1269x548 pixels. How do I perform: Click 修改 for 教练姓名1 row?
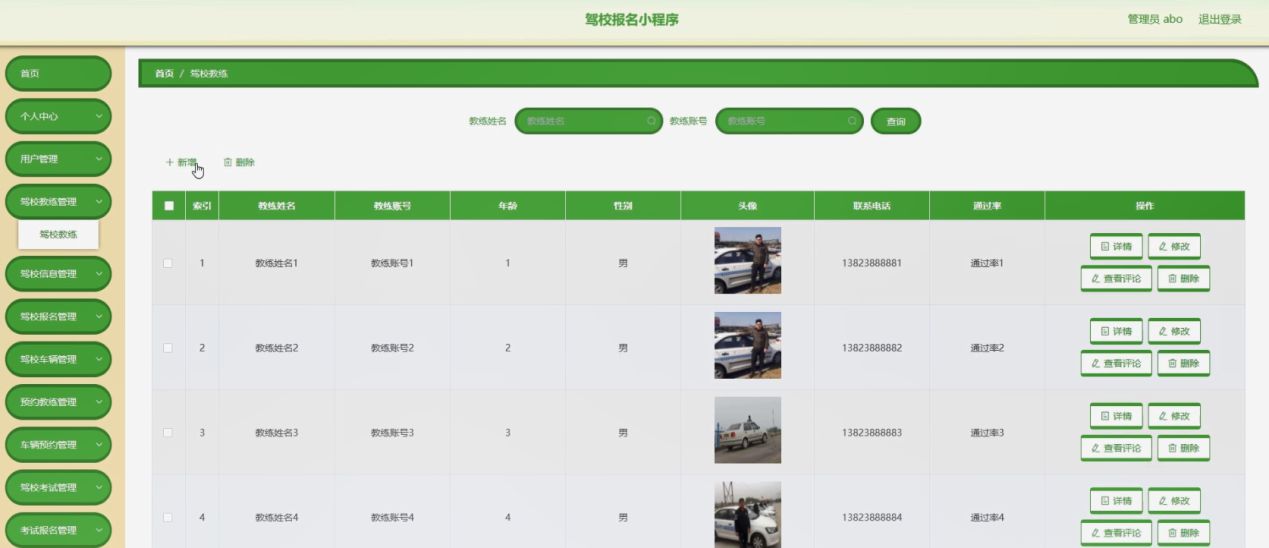(x=1174, y=246)
